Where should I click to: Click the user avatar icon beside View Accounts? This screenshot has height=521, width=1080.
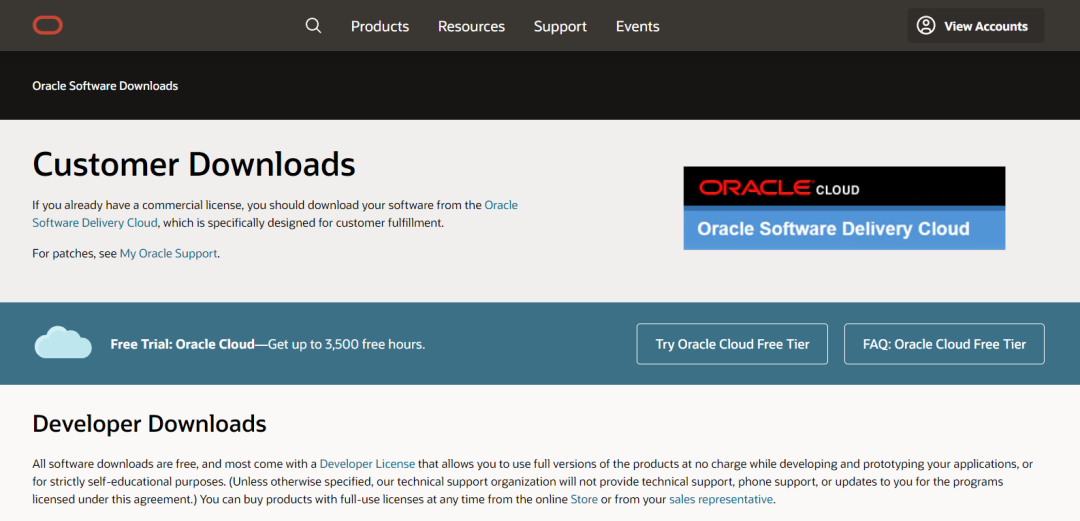(x=926, y=26)
